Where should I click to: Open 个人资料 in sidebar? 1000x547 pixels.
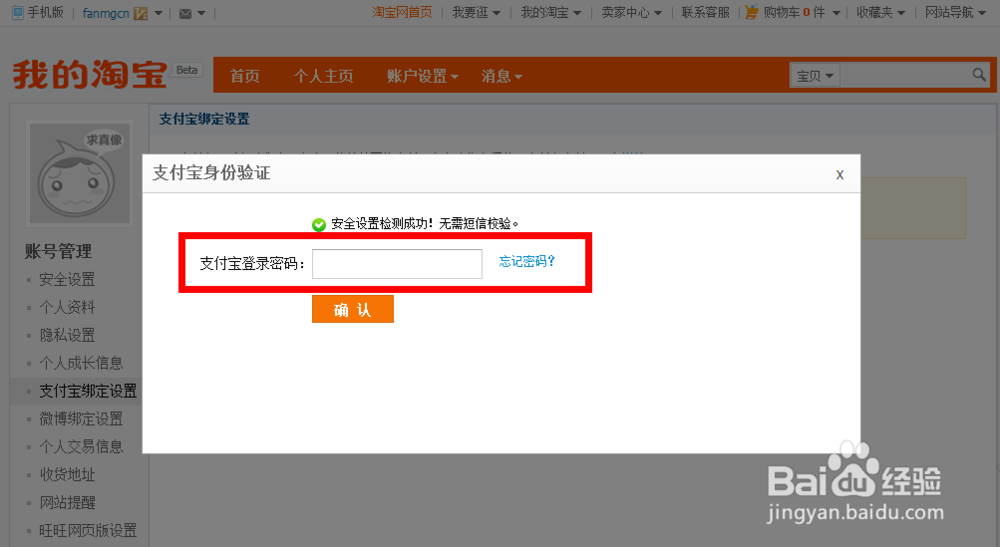(67, 307)
